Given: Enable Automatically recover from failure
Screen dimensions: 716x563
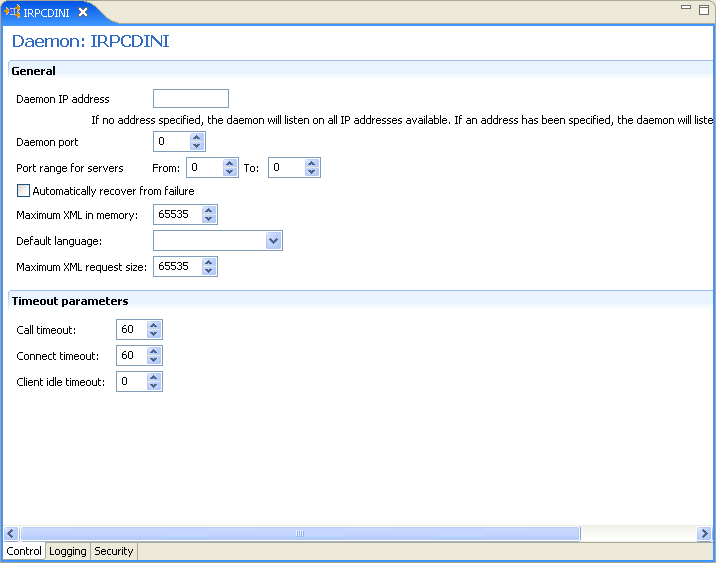Looking at the screenshot, I should [23, 190].
